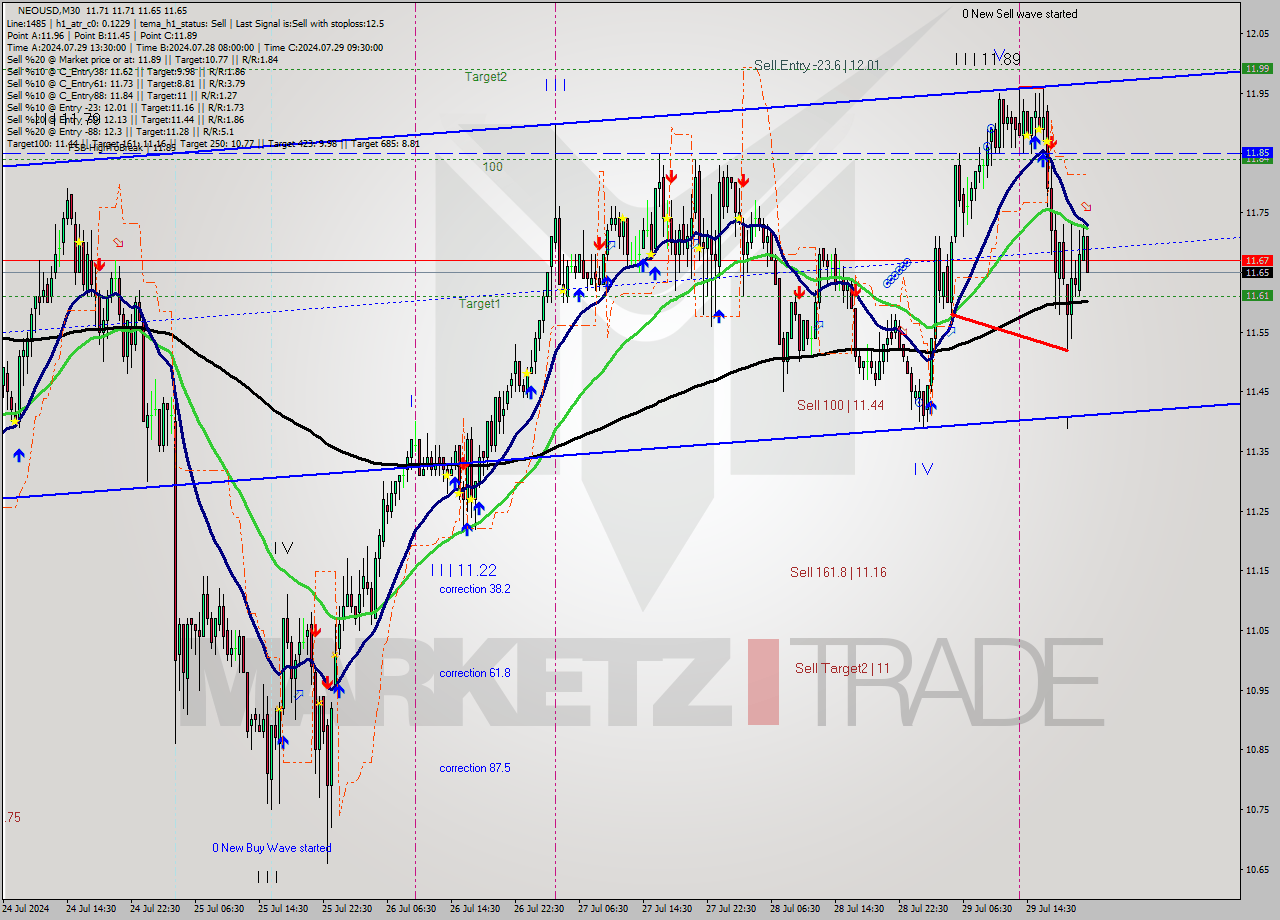This screenshot has width=1280, height=920.
Task: Click the 12.05 price scale value
Action: pyautogui.click(x=1257, y=33)
